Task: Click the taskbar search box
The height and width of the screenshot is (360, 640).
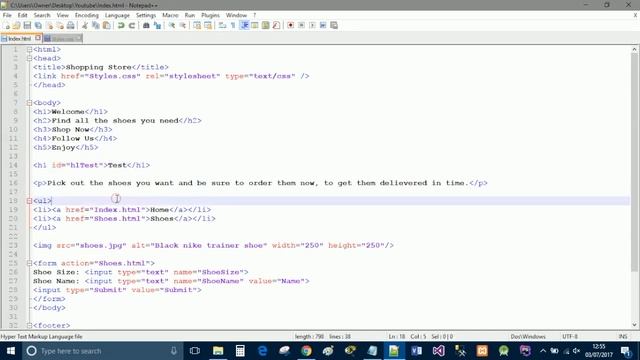Action: click(x=102, y=351)
